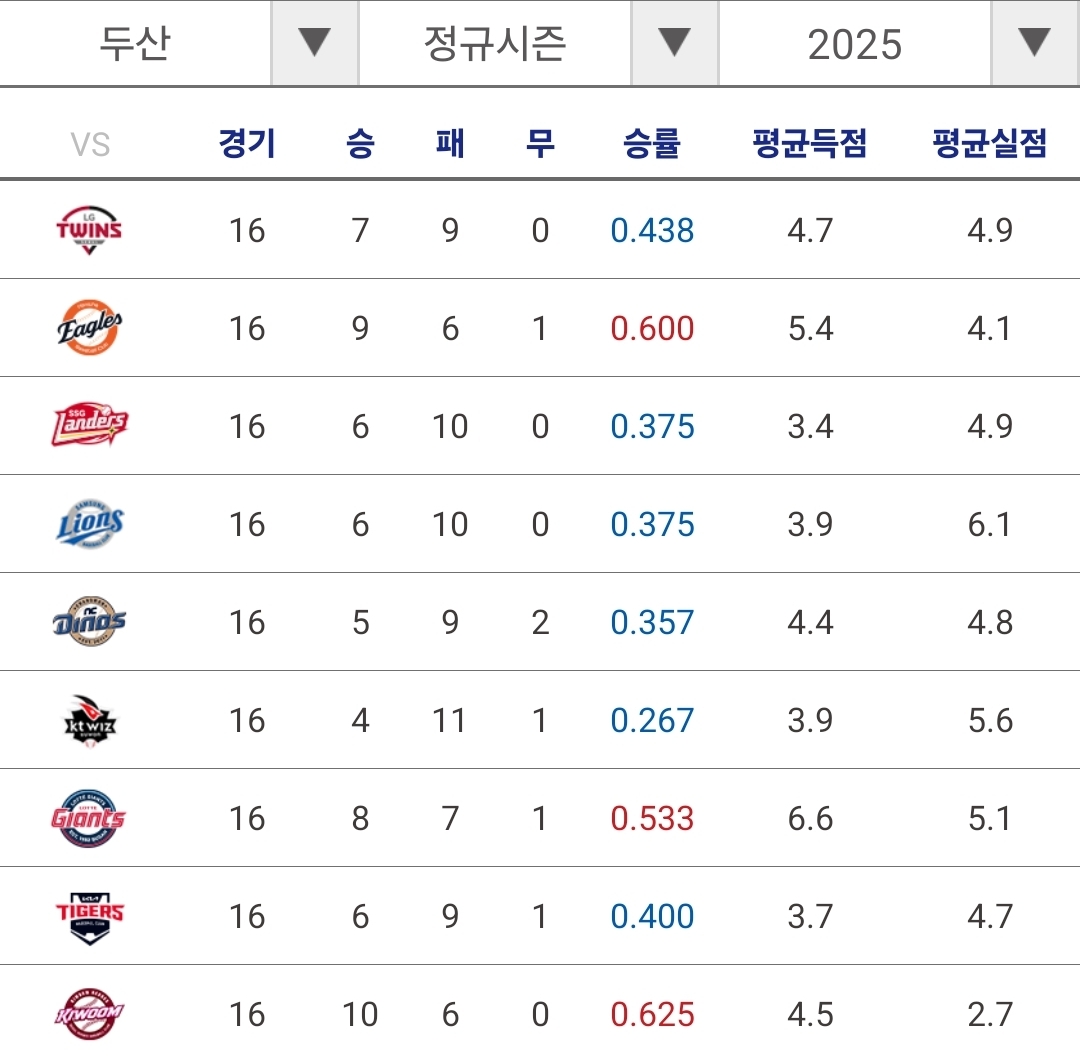Click the 0.267 win rate versus kt wiz
The height and width of the screenshot is (1059, 1080).
(652, 720)
